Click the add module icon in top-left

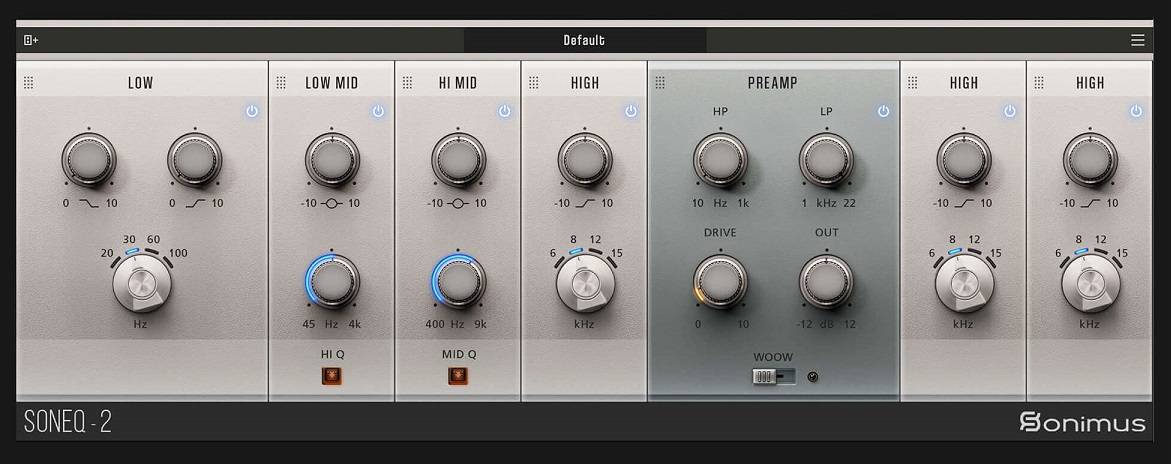point(30,40)
